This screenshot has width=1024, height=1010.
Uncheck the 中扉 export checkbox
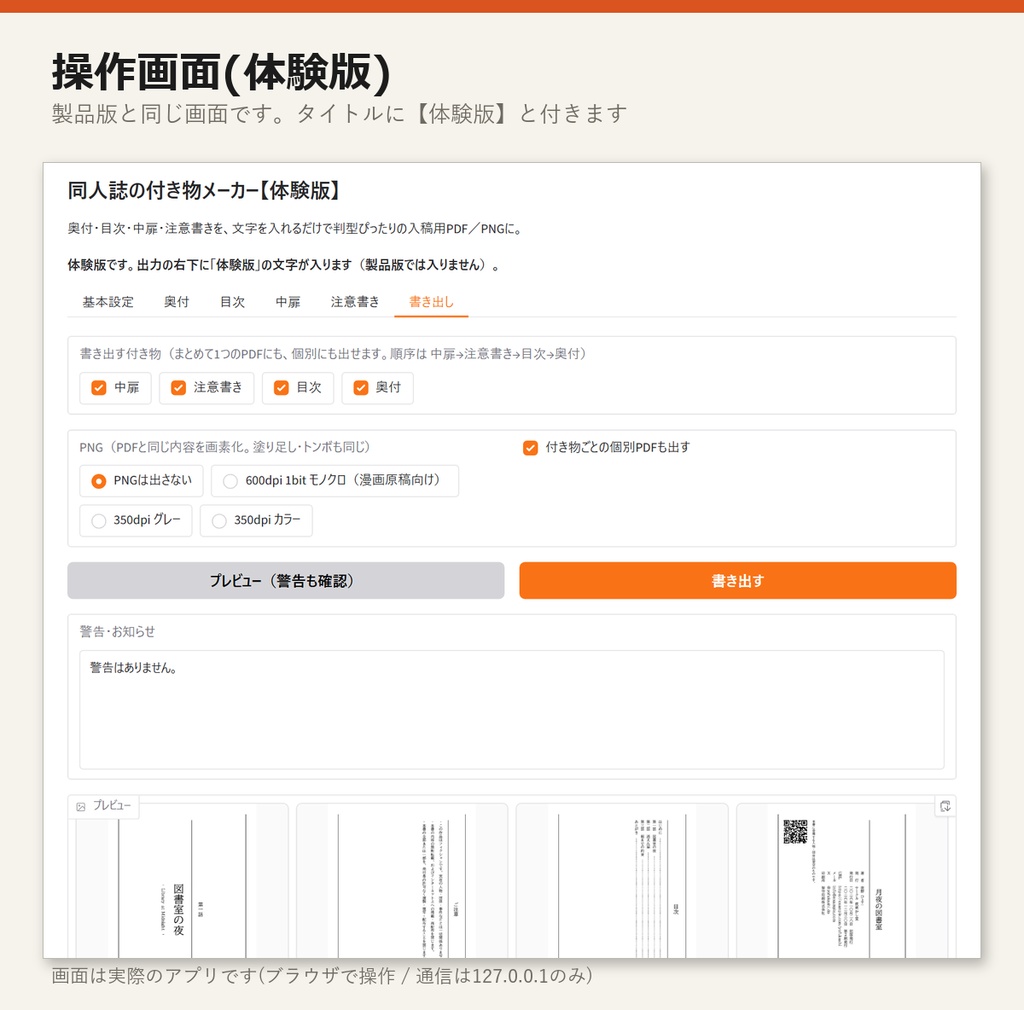(x=99, y=388)
